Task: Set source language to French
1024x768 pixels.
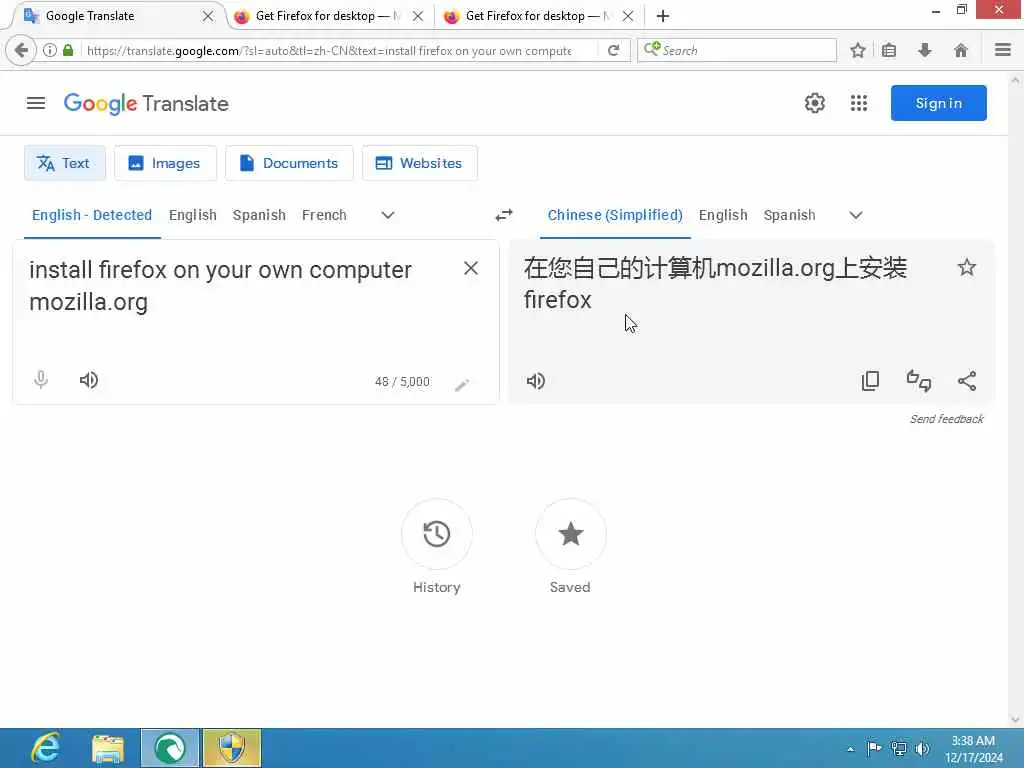Action: point(324,215)
